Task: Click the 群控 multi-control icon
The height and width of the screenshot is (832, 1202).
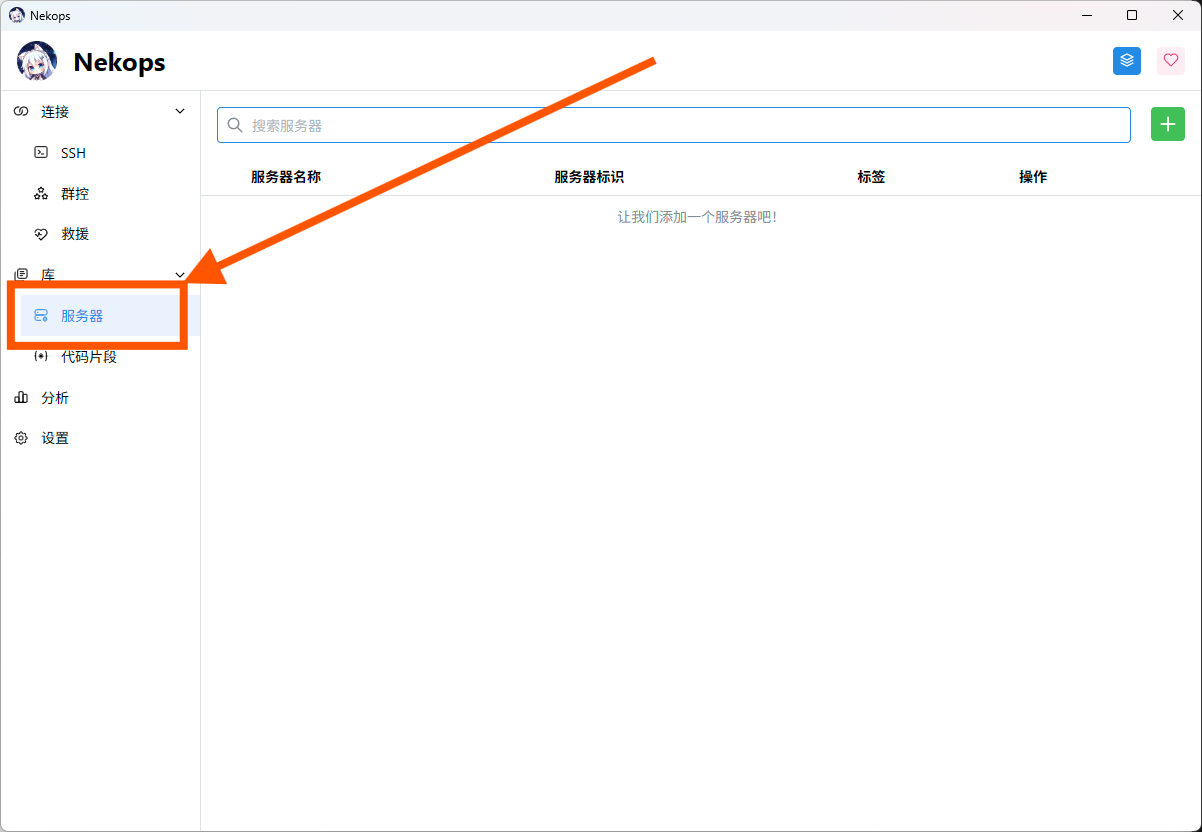Action: pyautogui.click(x=41, y=194)
